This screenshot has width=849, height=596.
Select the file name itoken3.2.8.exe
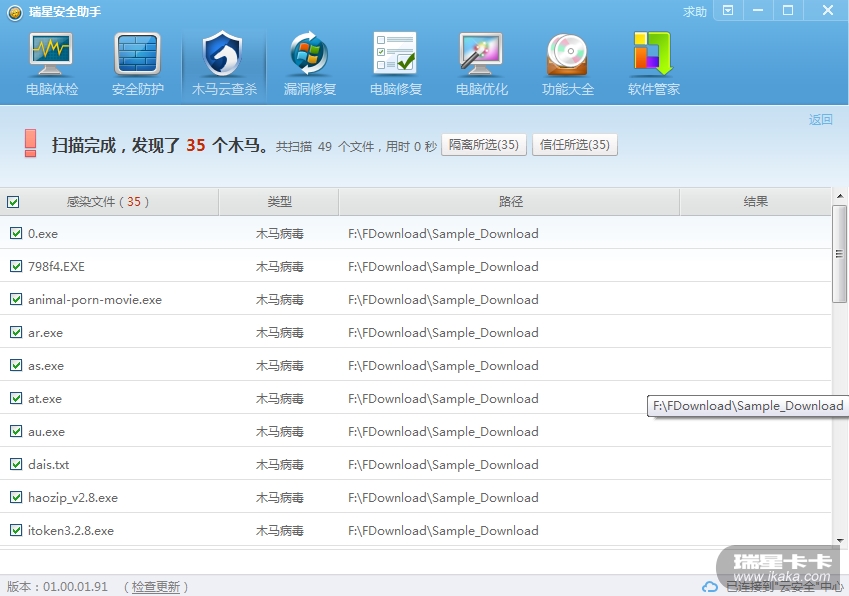[71, 531]
